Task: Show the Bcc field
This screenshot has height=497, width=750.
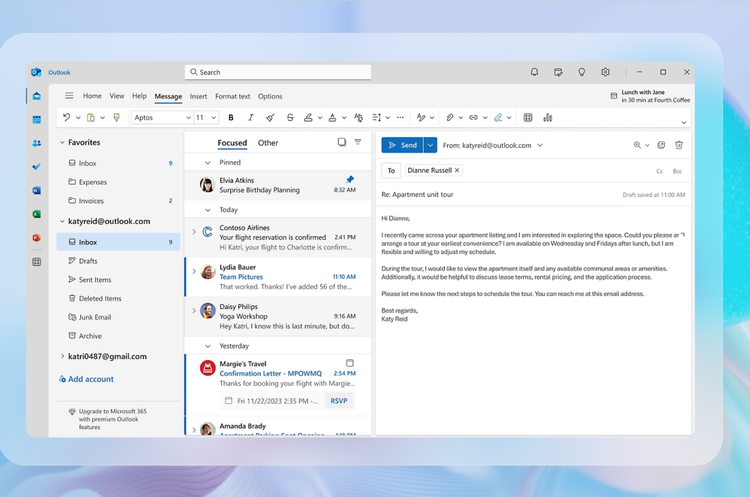Action: pyautogui.click(x=677, y=171)
